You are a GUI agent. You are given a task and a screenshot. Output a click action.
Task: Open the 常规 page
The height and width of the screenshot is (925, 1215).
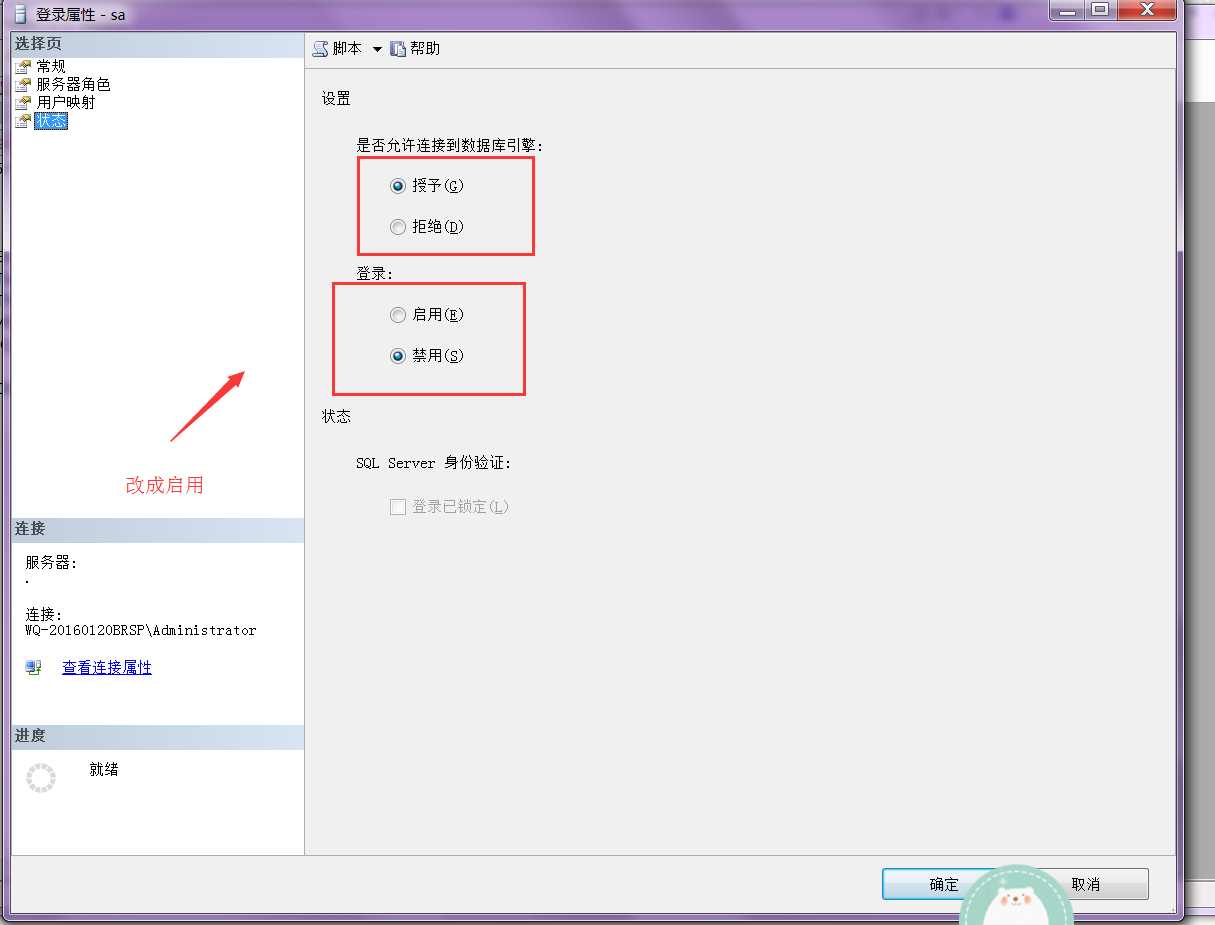[51, 67]
